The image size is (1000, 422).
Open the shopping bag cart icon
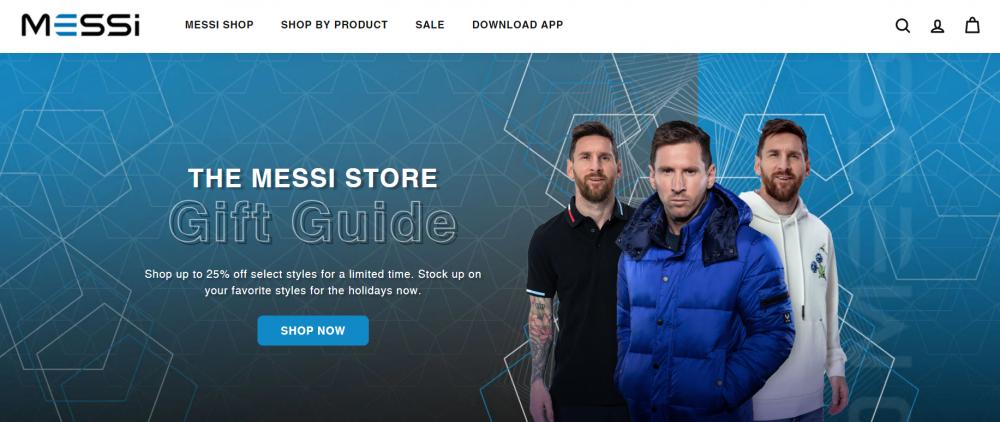click(x=971, y=25)
